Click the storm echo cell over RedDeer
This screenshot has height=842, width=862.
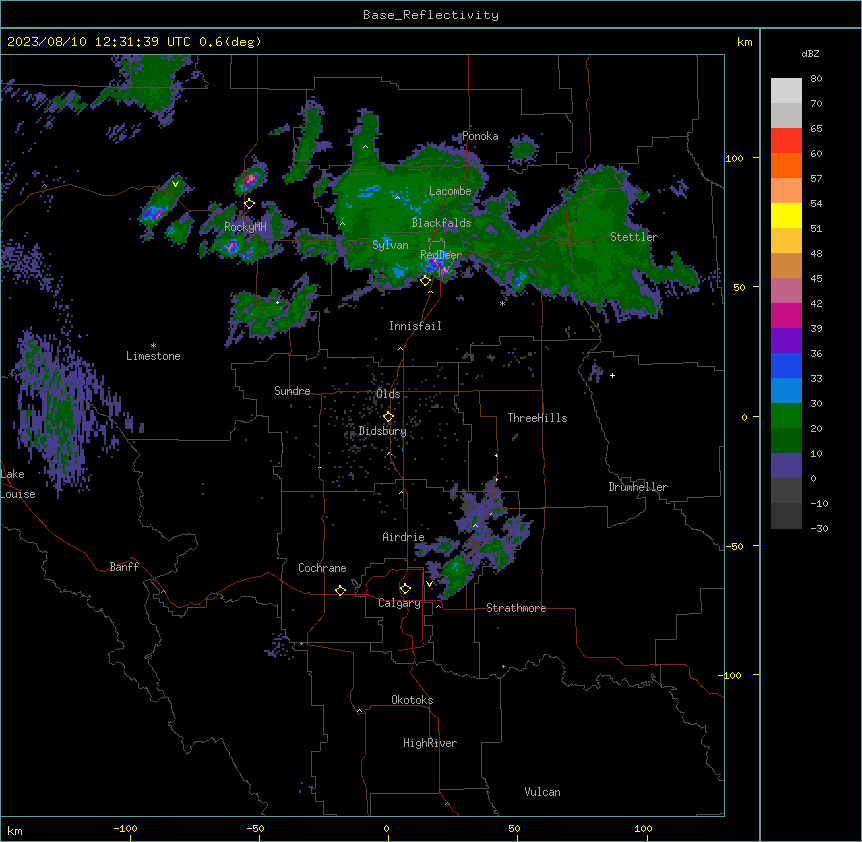(x=438, y=267)
